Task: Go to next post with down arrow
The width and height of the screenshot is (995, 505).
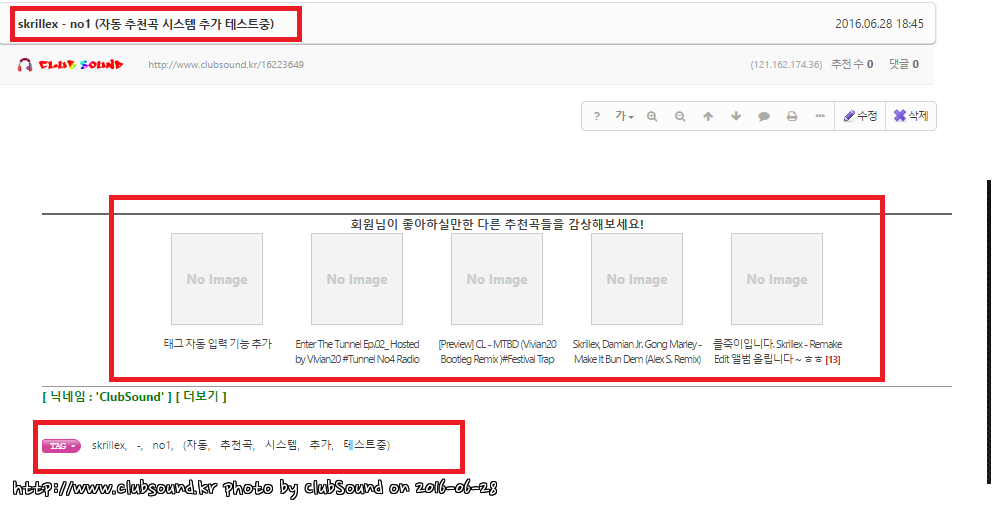Action: point(735,116)
